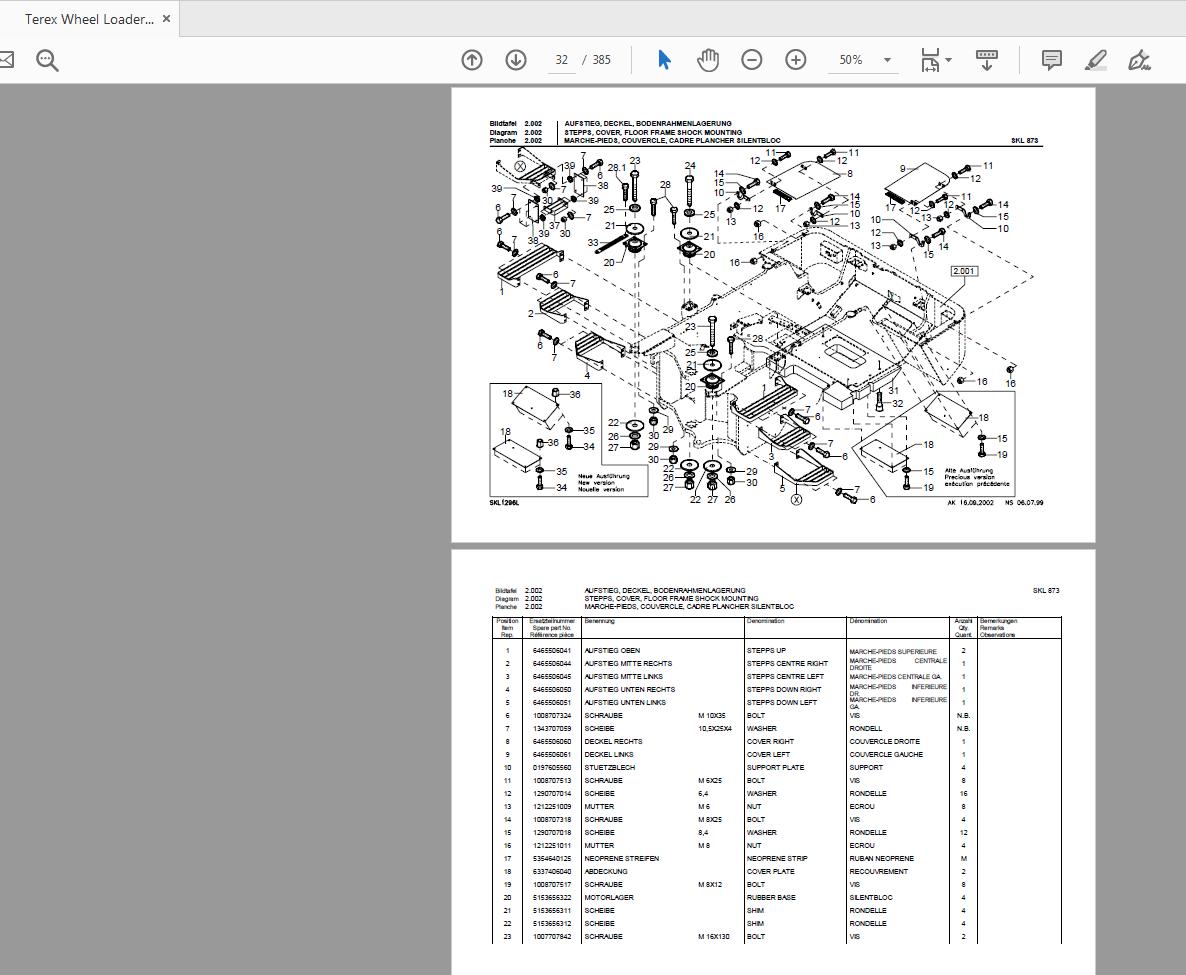Click RUBBER BASE denomination in row 20
1186x975 pixels.
(x=771, y=898)
